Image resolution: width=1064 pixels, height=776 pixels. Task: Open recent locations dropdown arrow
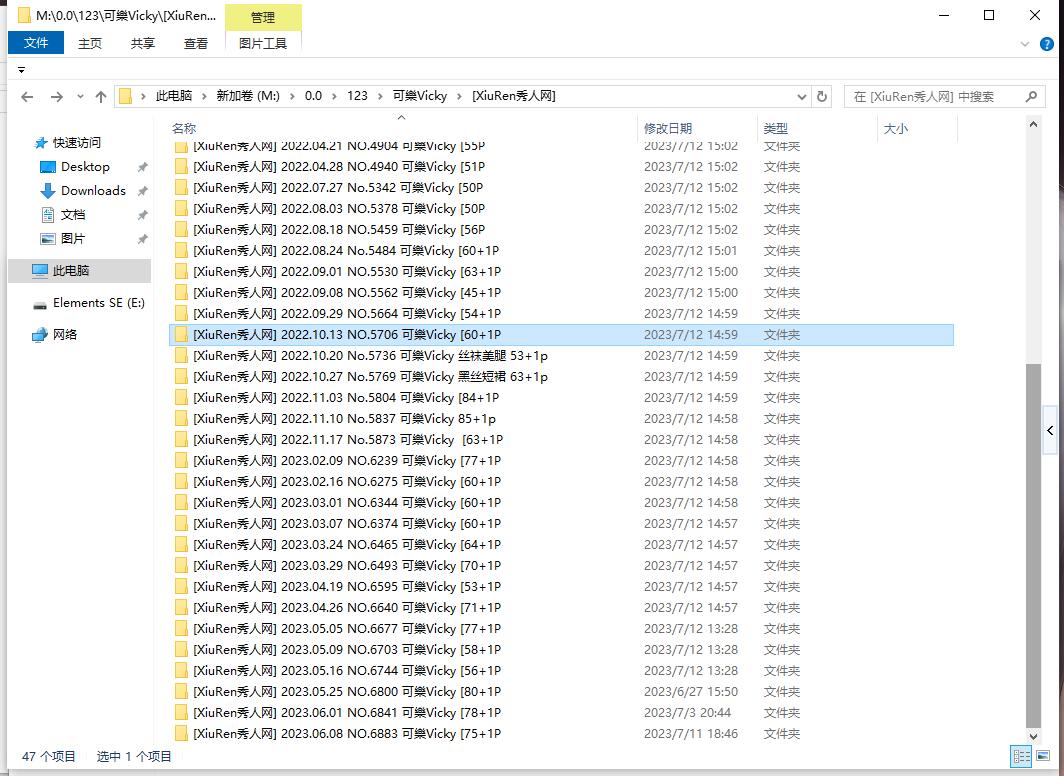tap(80, 97)
